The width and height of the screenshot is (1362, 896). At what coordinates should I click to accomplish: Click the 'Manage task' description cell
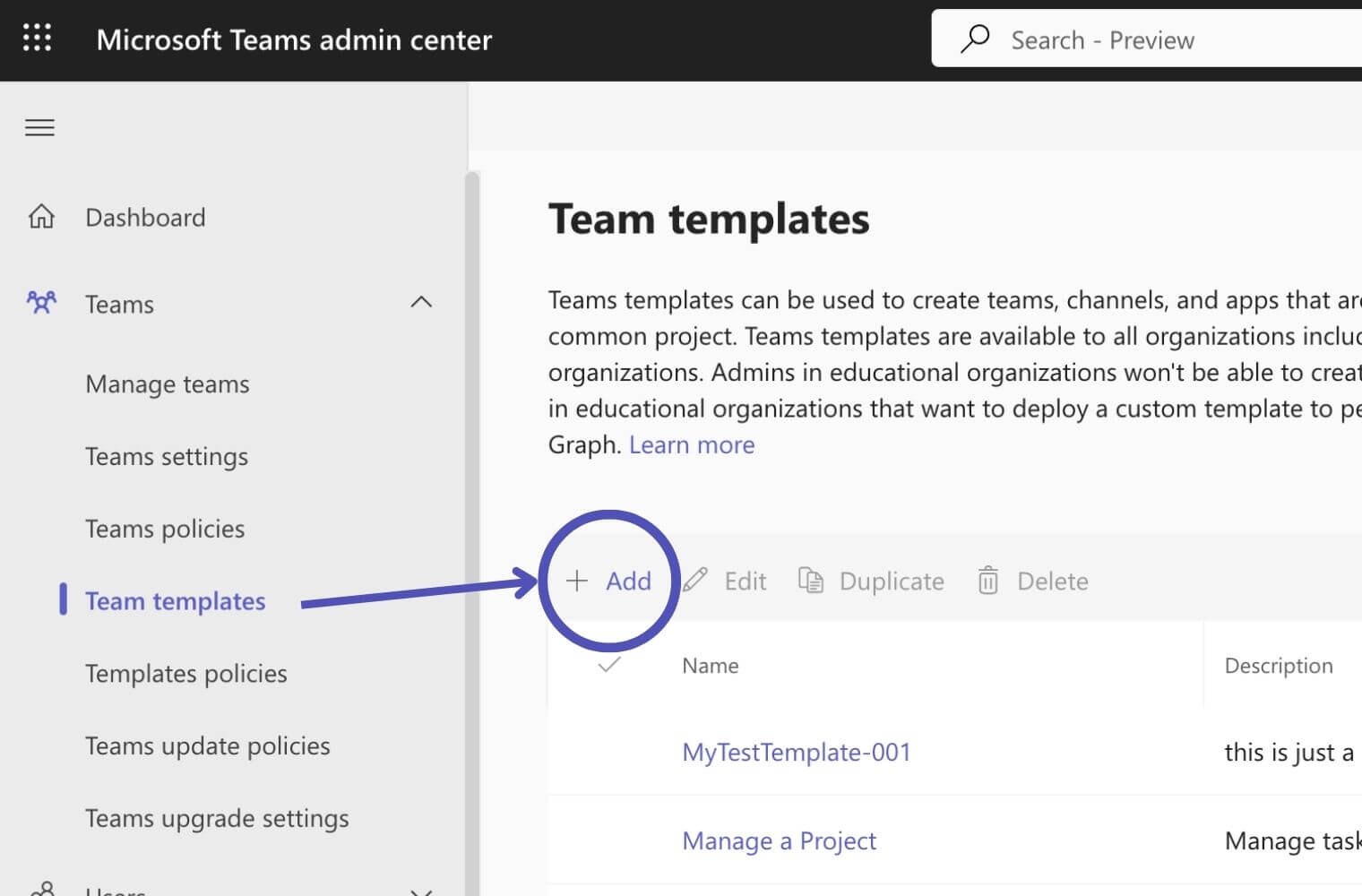(1293, 840)
